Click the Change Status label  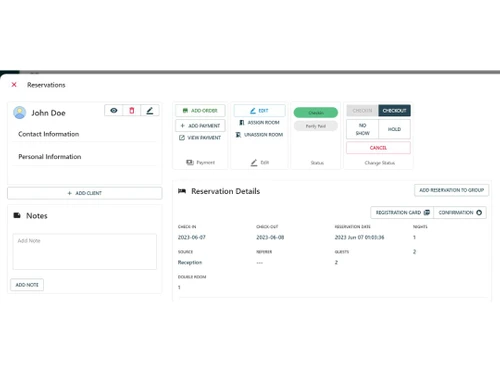[x=379, y=163]
